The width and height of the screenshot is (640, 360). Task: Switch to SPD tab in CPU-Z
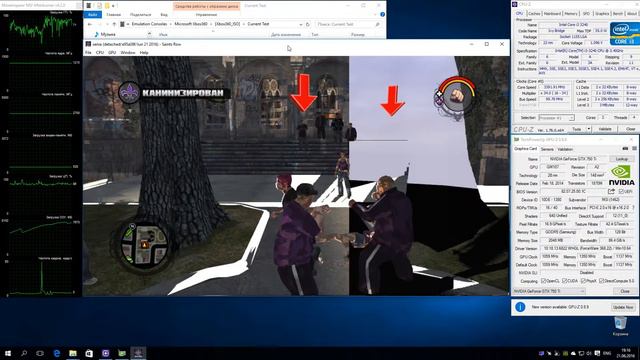pyautogui.click(x=586, y=13)
